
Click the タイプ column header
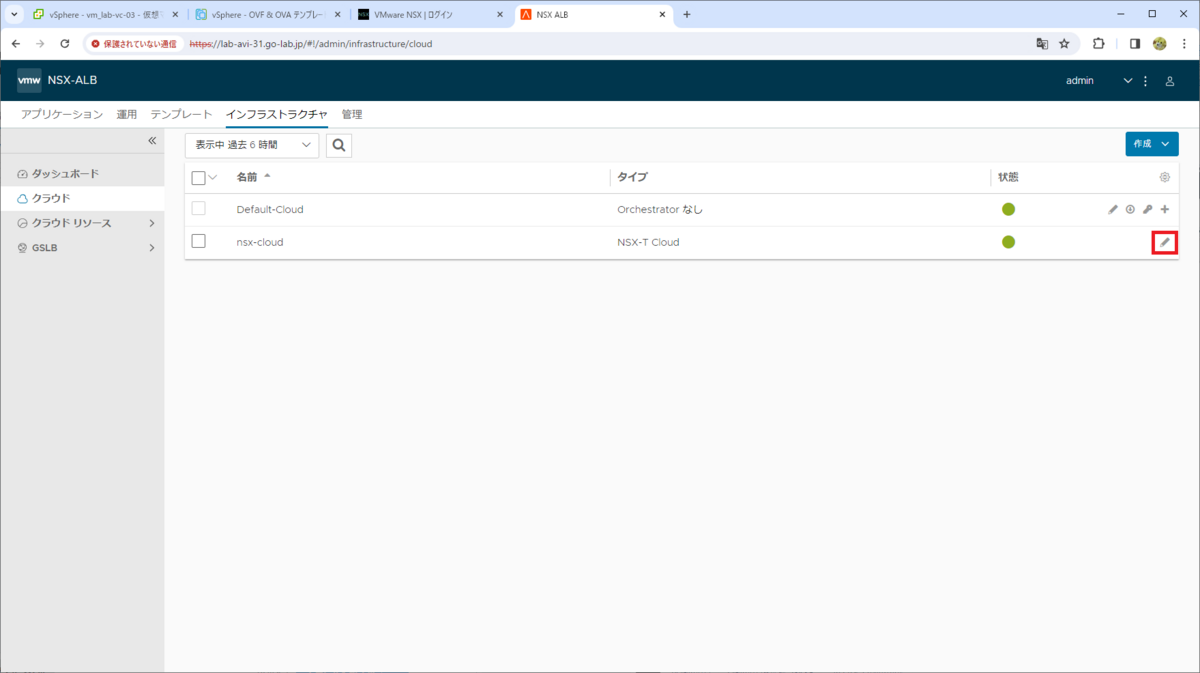tap(632, 177)
